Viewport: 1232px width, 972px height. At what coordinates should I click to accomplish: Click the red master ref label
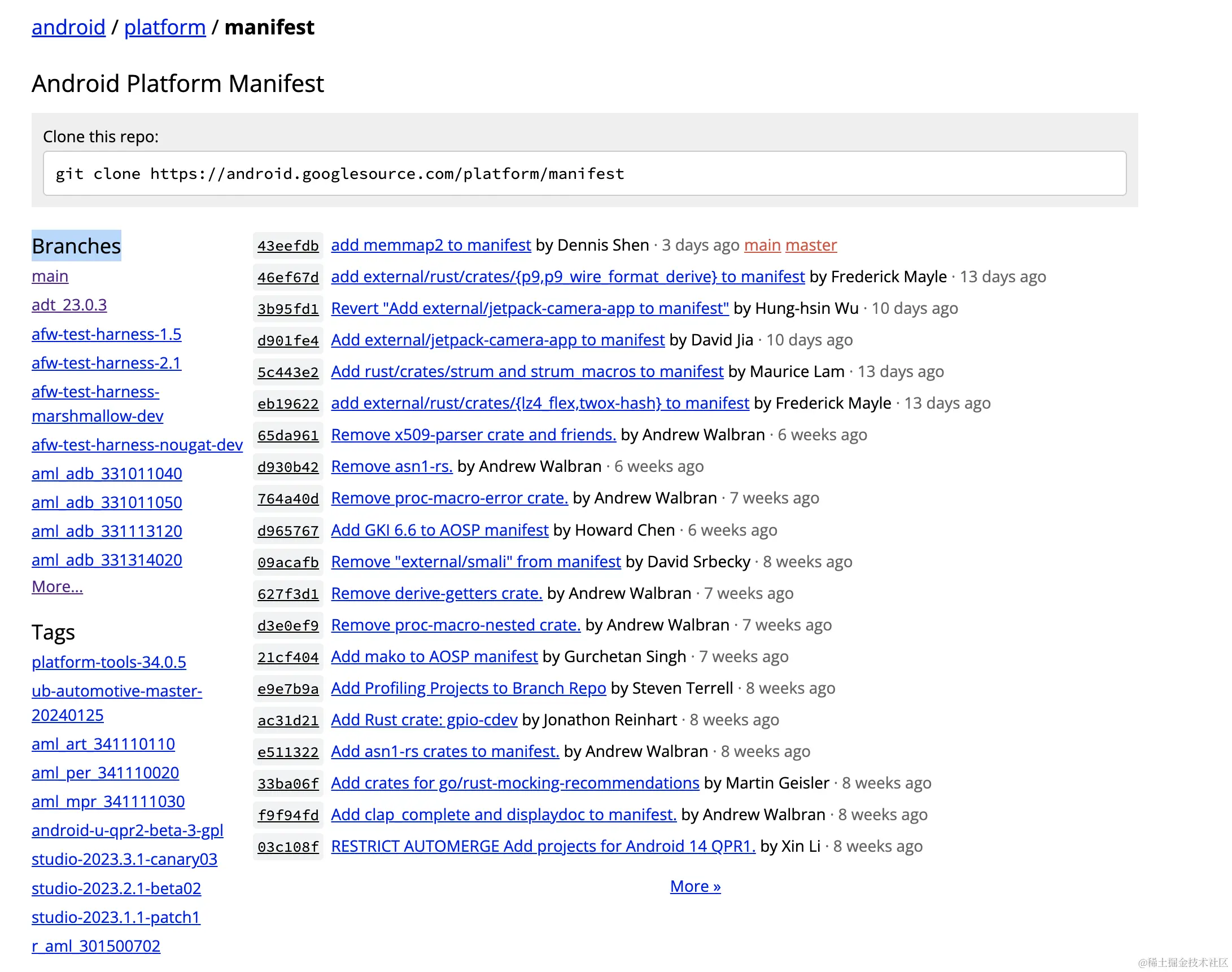coord(811,246)
